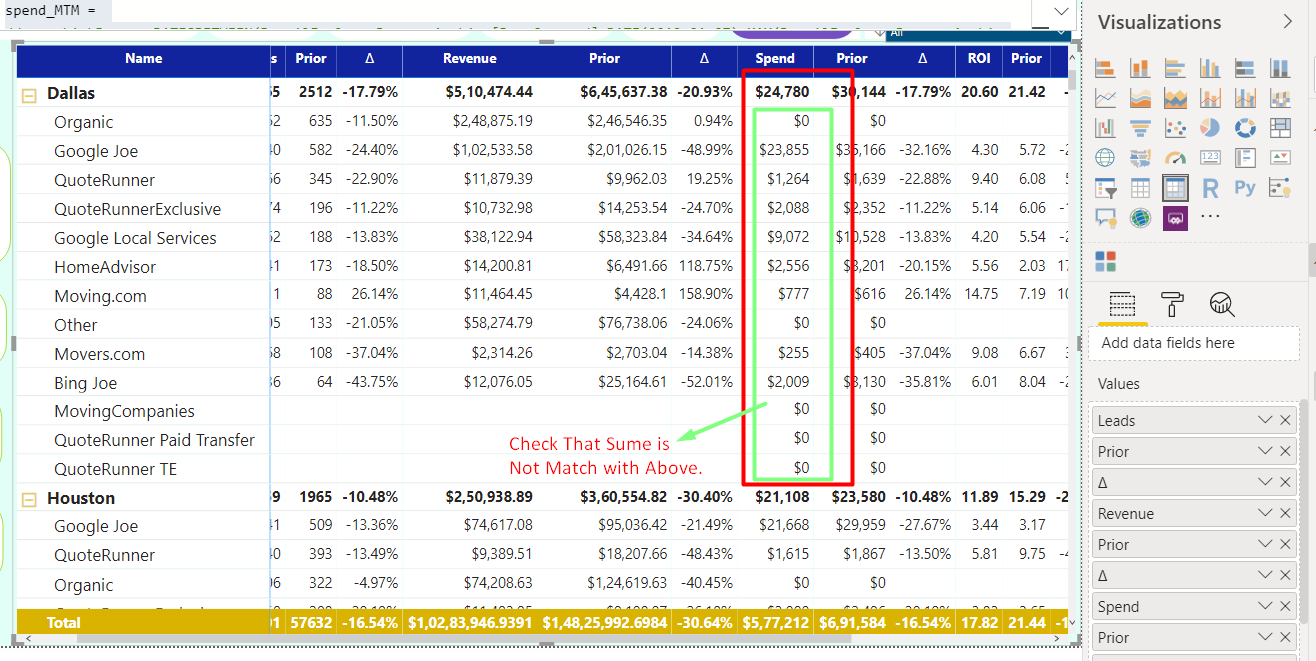Click the HomeAdvisor row label
The width and height of the screenshot is (1316, 661).
(x=105, y=267)
